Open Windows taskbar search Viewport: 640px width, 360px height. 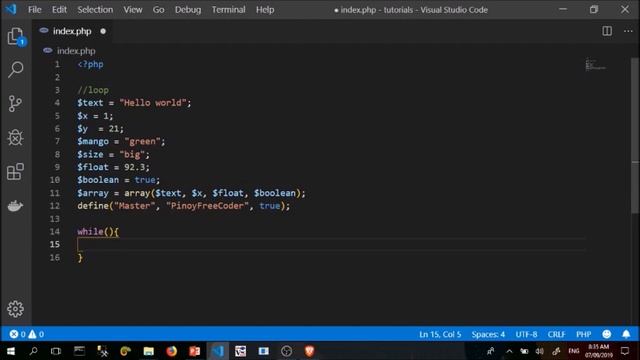33,351
